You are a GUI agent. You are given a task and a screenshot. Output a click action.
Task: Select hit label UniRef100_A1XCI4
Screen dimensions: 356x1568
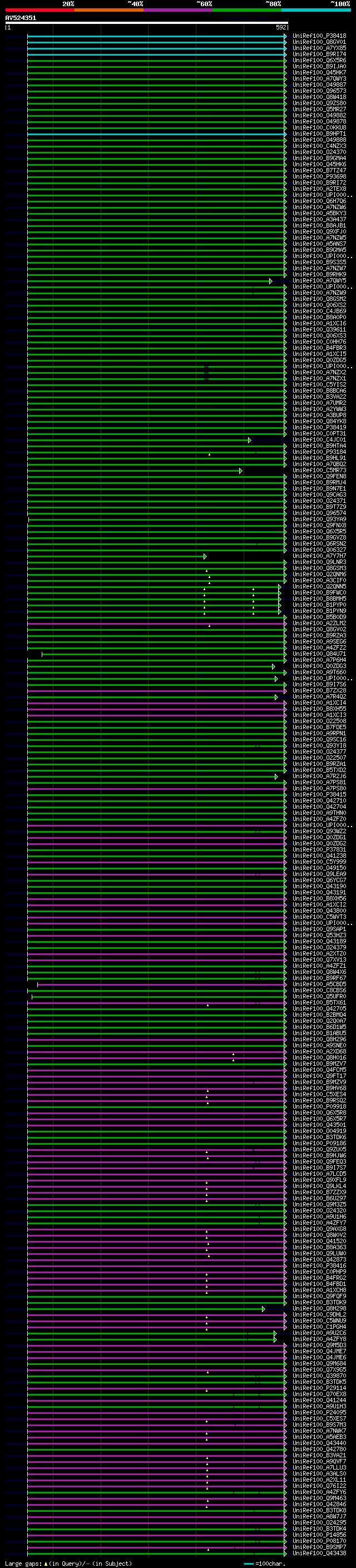click(x=319, y=703)
